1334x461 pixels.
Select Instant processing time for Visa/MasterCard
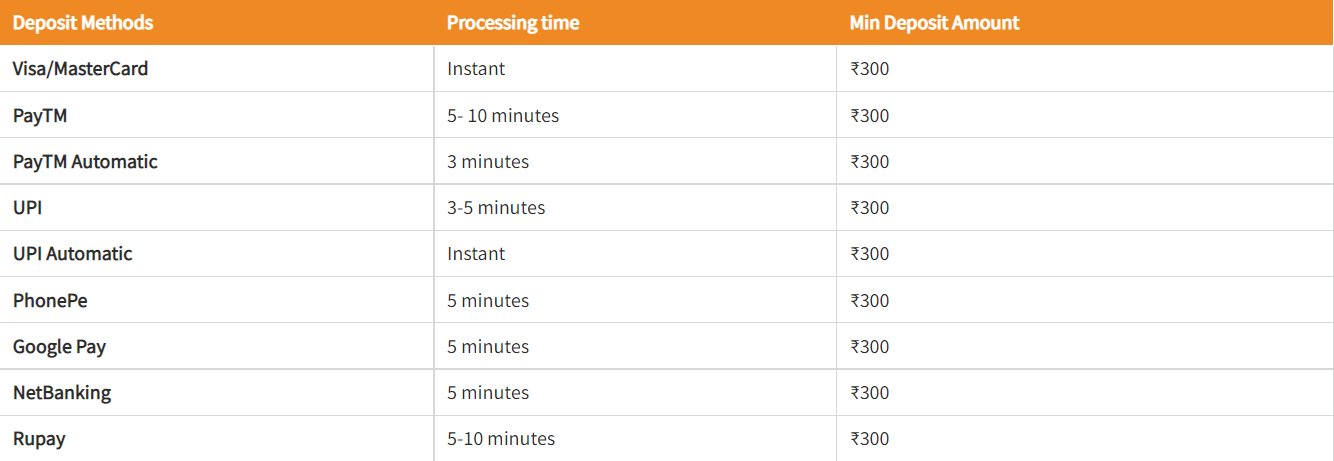click(x=476, y=69)
